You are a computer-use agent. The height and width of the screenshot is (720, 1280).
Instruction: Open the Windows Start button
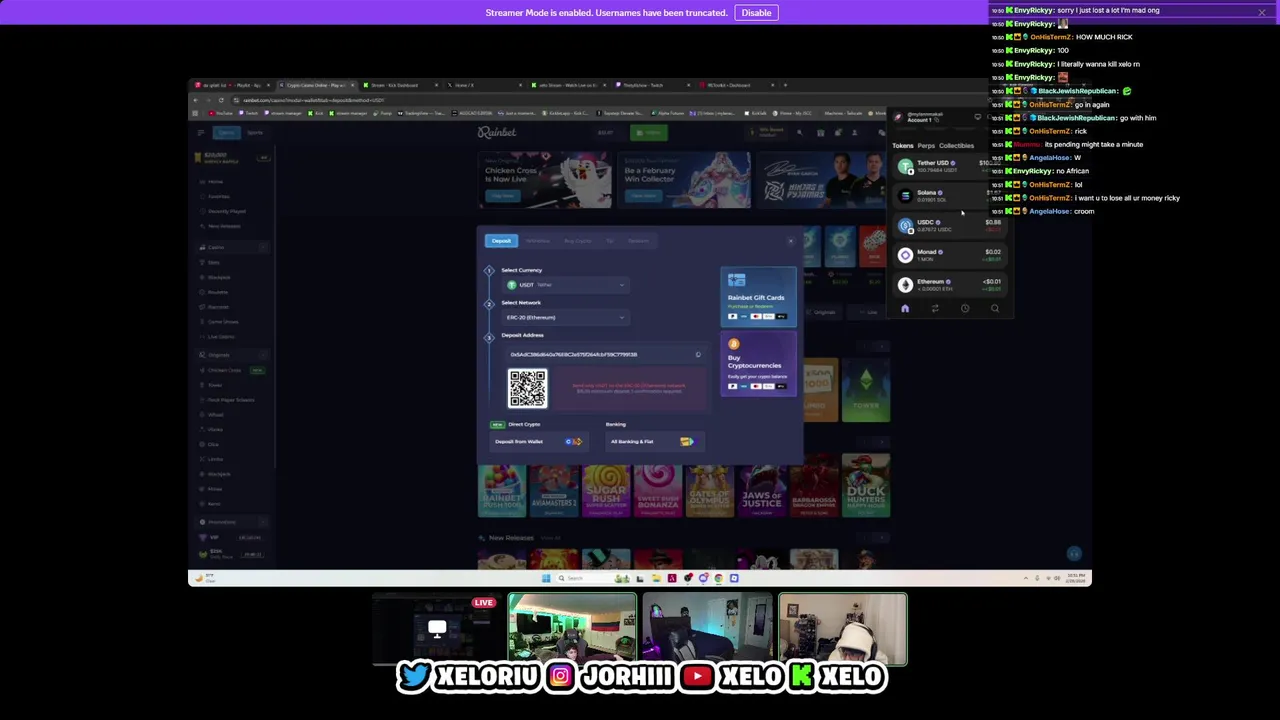[x=546, y=578]
